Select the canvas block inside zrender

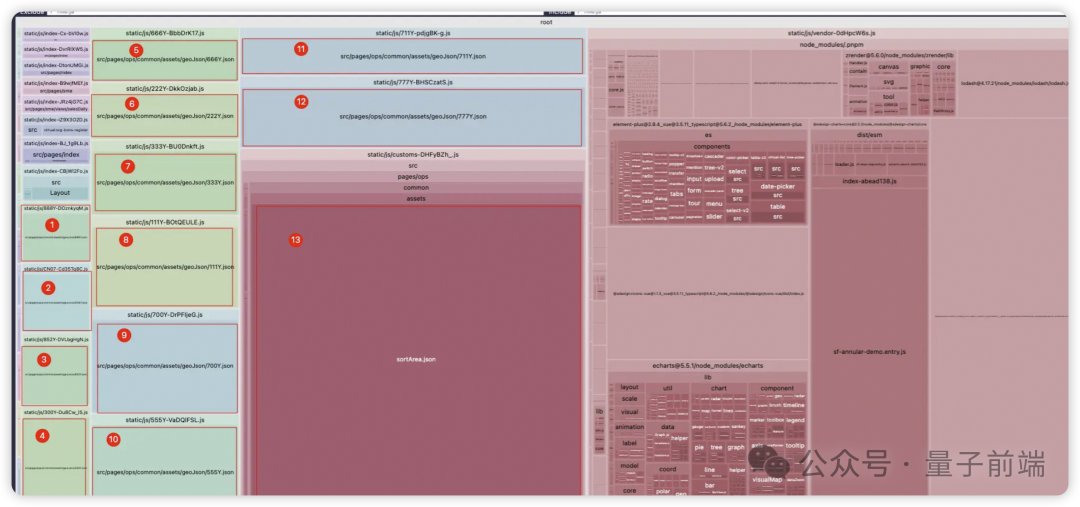click(888, 67)
